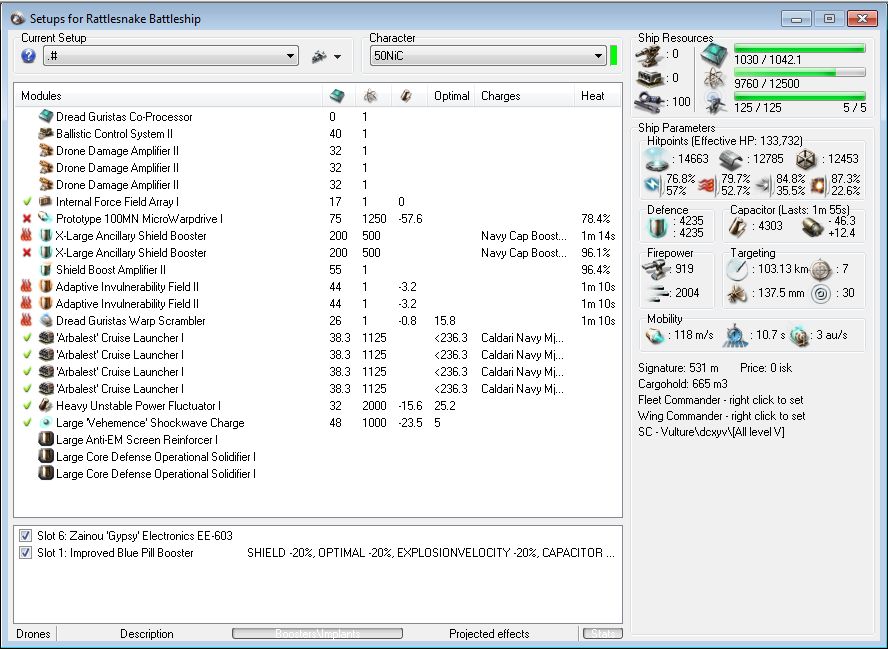Click the Heavy Unstable Power Fluctuator module icon
The width and height of the screenshot is (888, 649).
46,406
